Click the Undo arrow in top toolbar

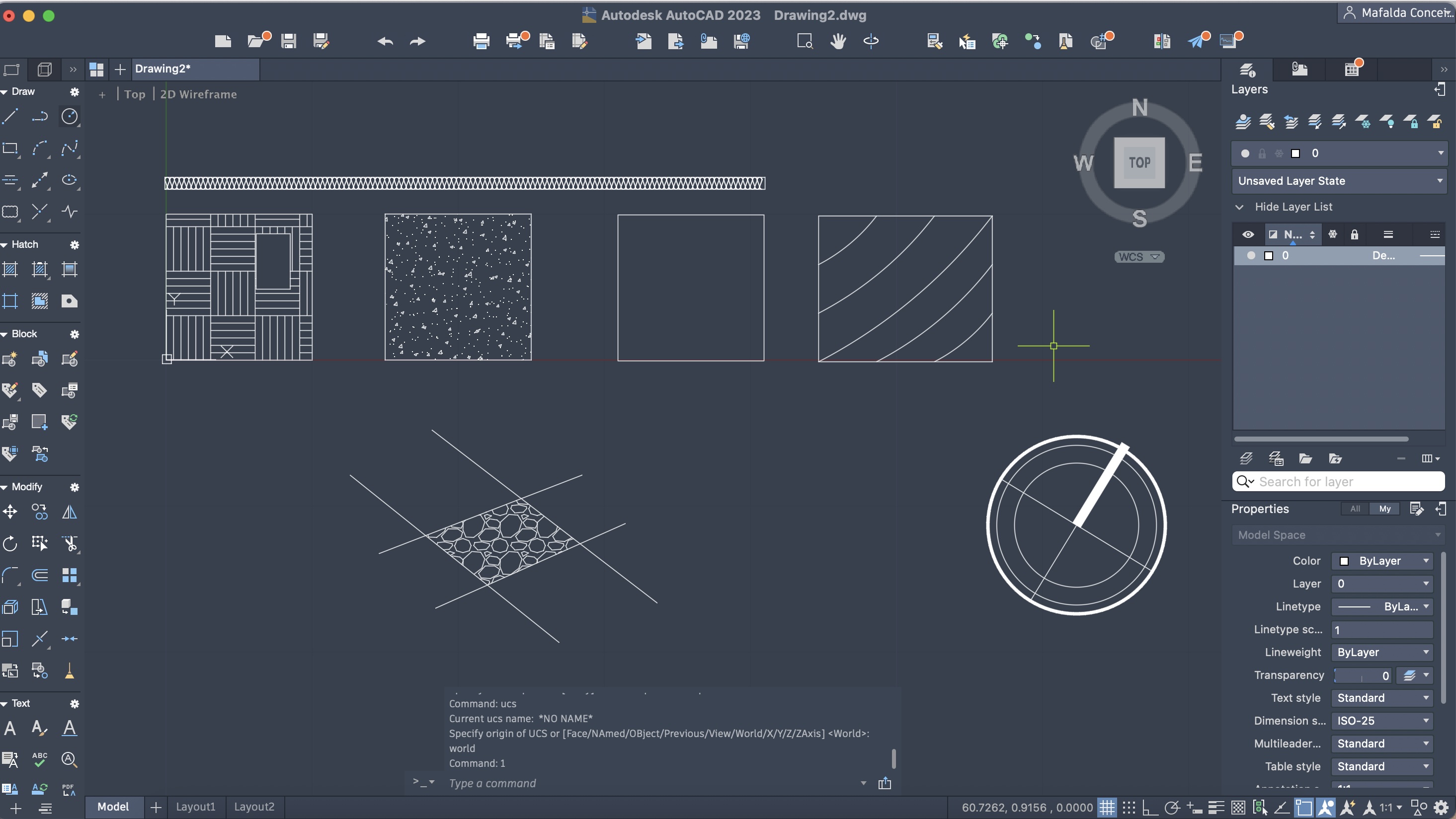click(x=385, y=41)
